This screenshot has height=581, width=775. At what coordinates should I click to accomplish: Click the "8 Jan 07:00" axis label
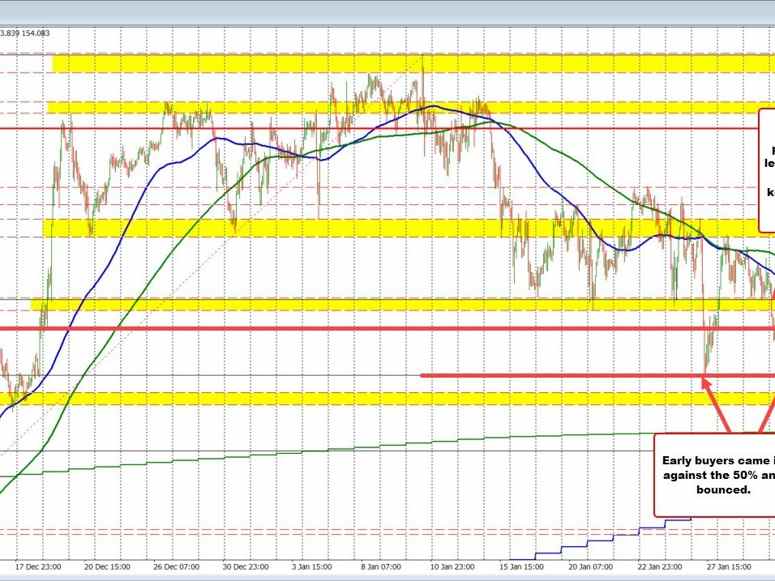click(381, 566)
